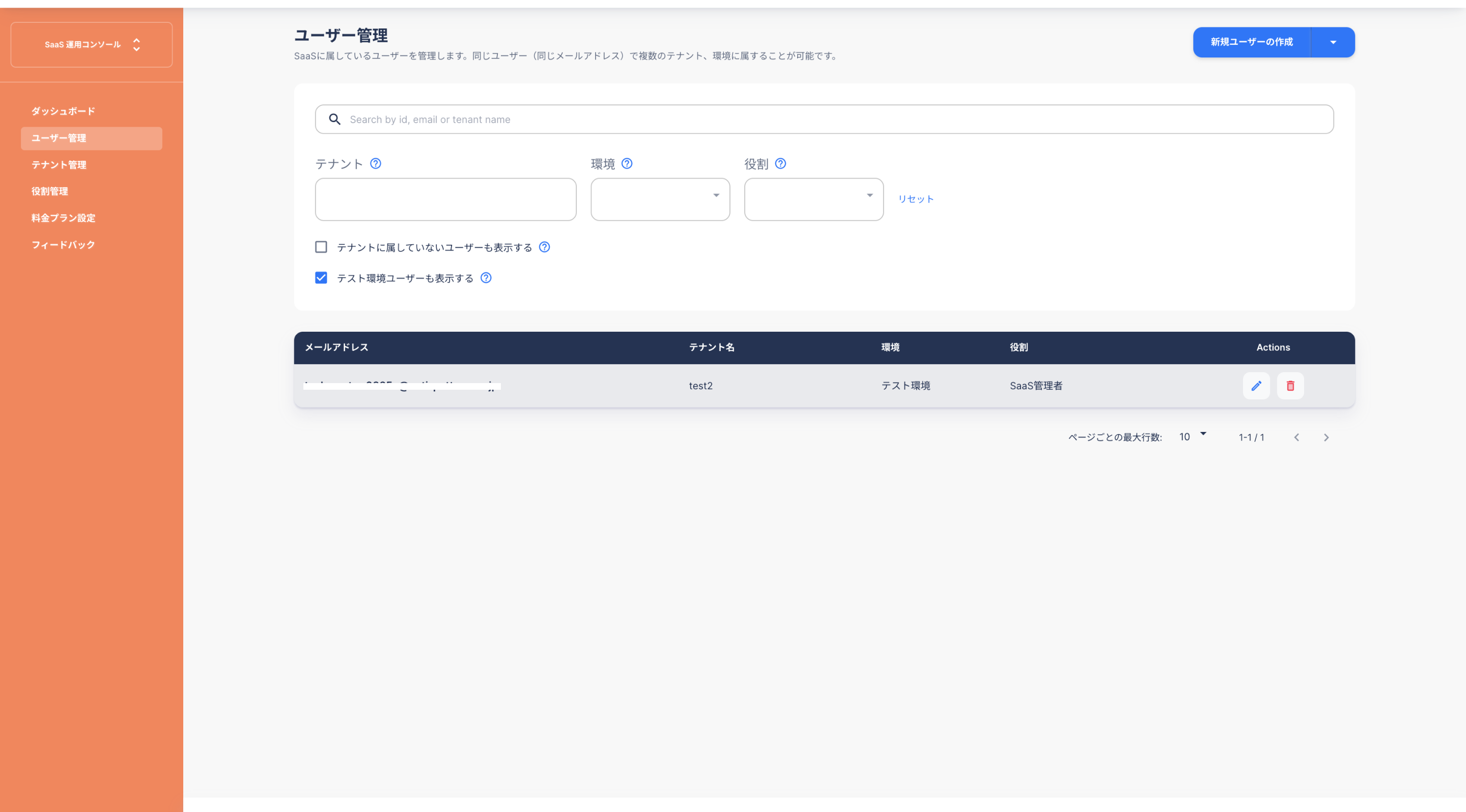The image size is (1466, 812).
Task: Delete the test2 user with trash icon
Action: click(1290, 386)
